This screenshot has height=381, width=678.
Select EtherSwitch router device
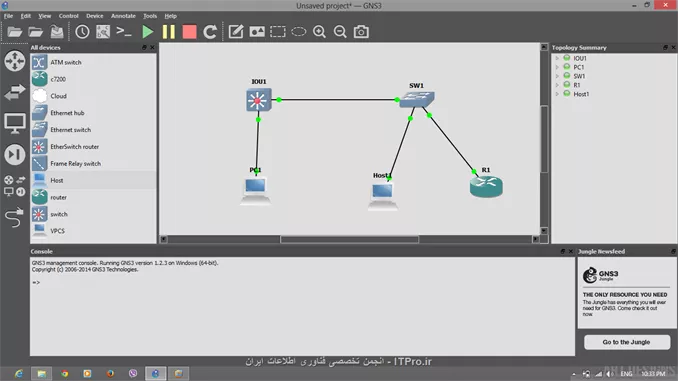point(93,147)
